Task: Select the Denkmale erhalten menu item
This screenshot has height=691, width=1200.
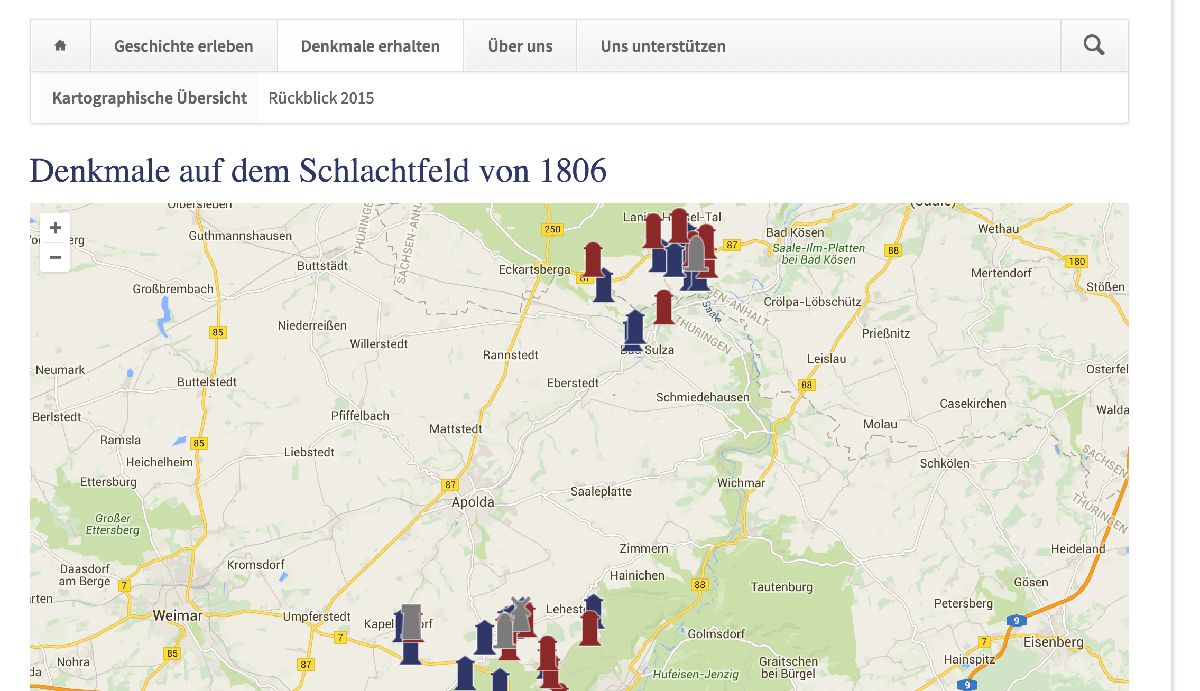Action: [370, 46]
